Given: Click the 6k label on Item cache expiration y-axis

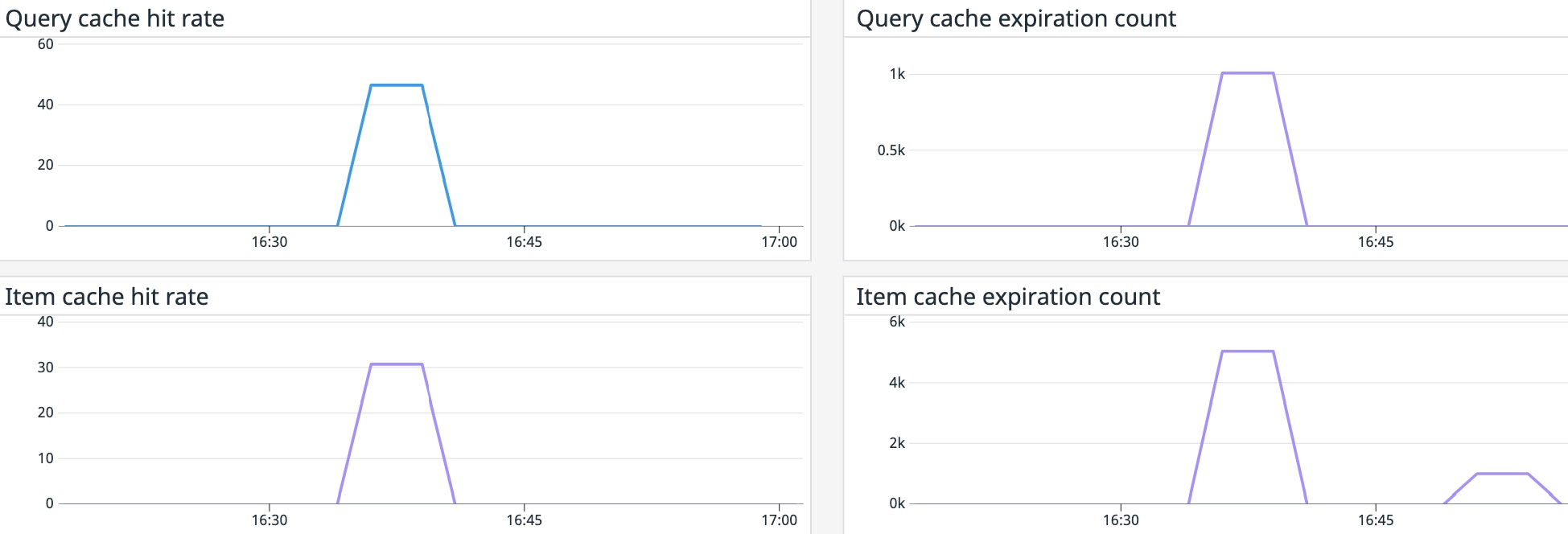Looking at the screenshot, I should click(x=897, y=322).
